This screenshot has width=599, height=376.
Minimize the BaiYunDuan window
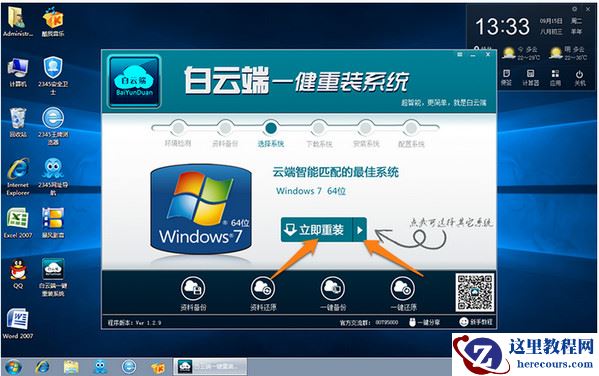point(473,55)
